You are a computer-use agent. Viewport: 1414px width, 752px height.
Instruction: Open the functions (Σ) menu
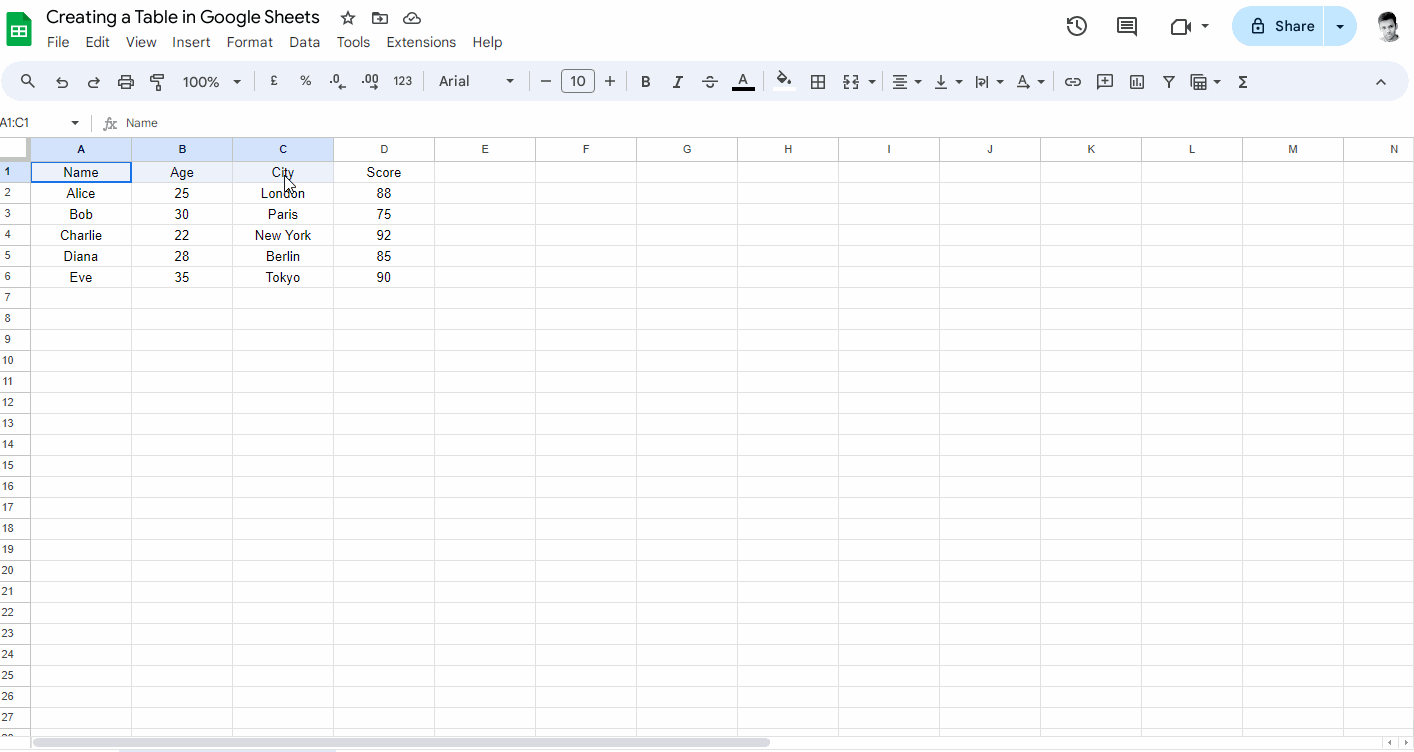[1242, 81]
